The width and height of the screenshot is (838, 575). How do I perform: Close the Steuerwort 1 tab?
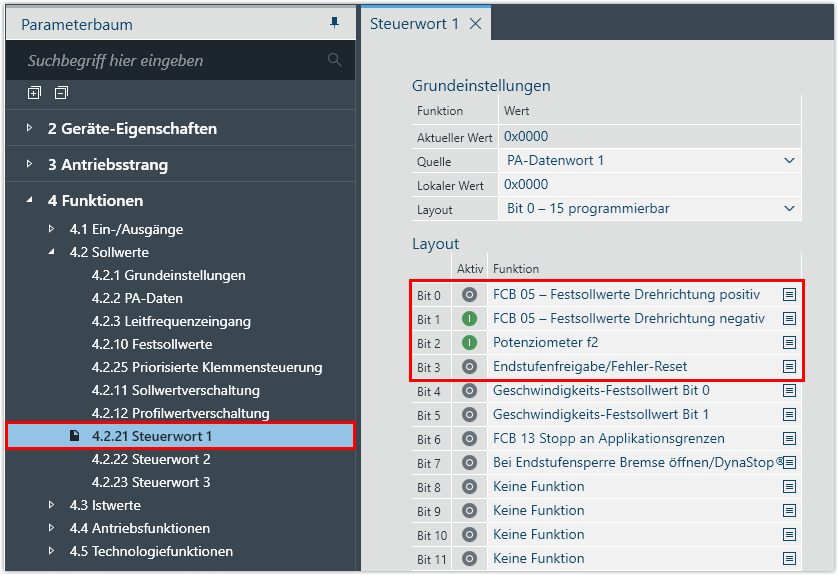point(476,24)
